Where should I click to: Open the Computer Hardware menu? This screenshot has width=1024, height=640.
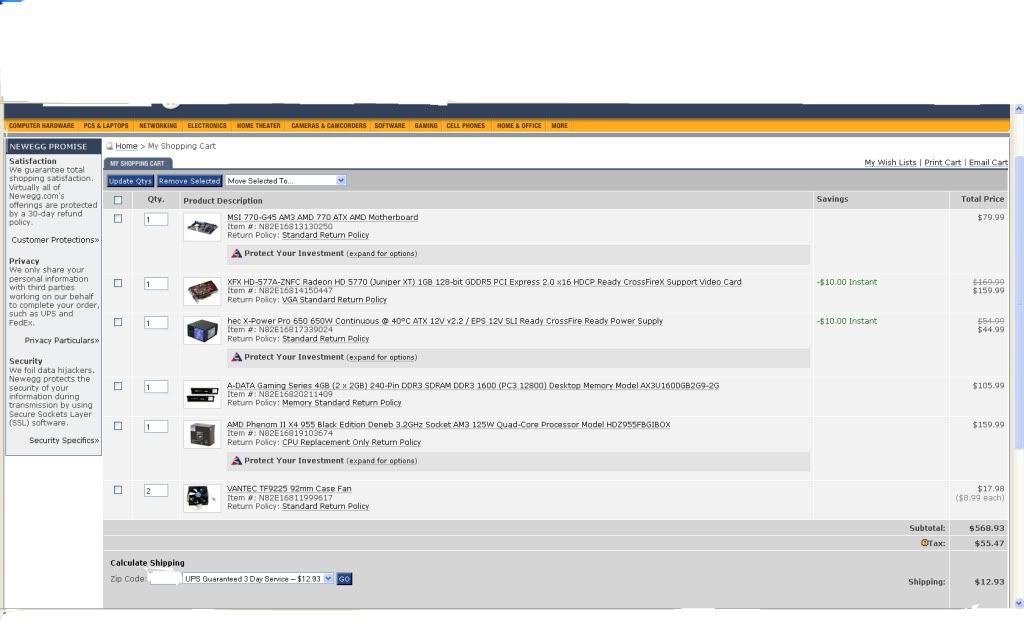pos(41,126)
